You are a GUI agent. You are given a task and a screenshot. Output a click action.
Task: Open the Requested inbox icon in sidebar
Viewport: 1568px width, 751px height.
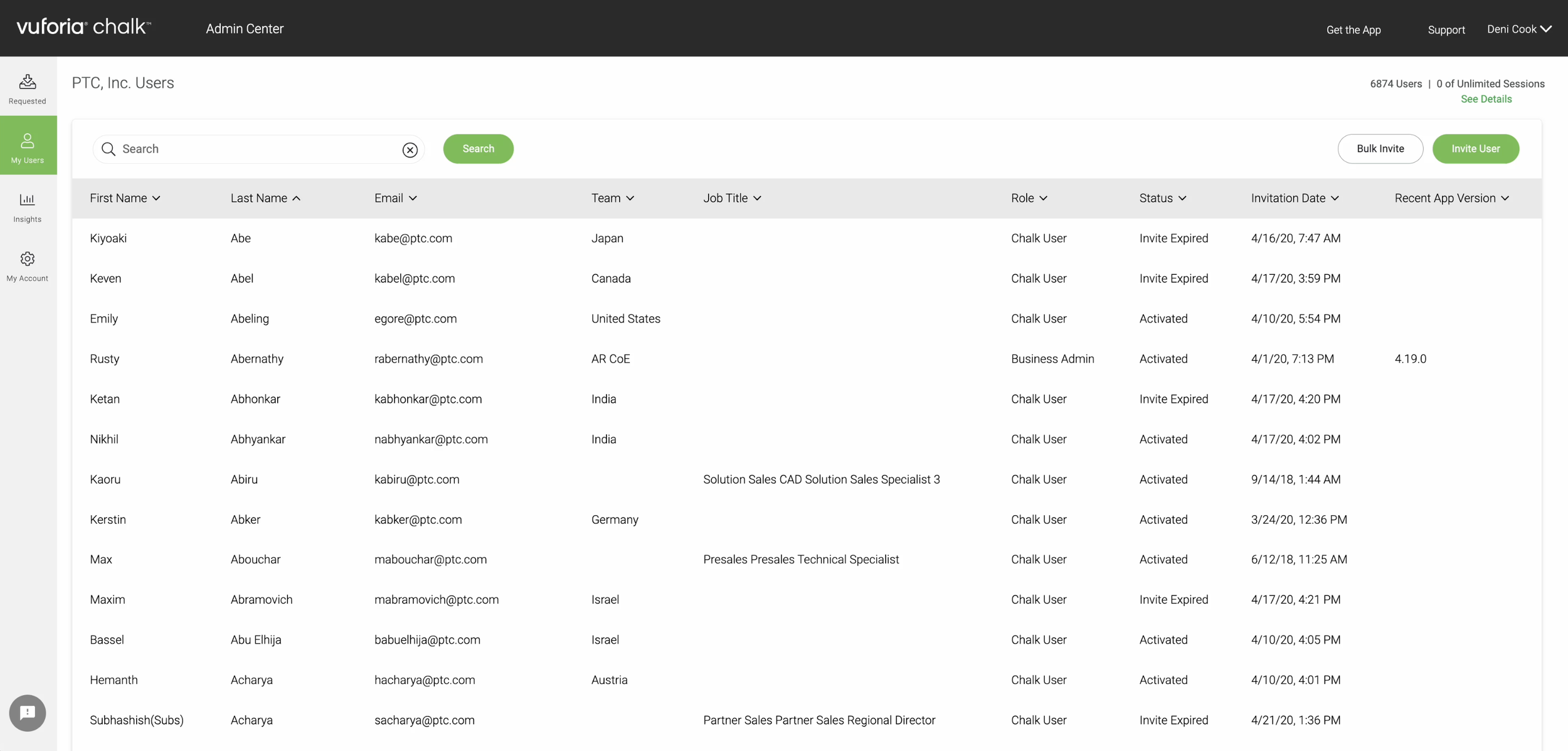[x=28, y=82]
